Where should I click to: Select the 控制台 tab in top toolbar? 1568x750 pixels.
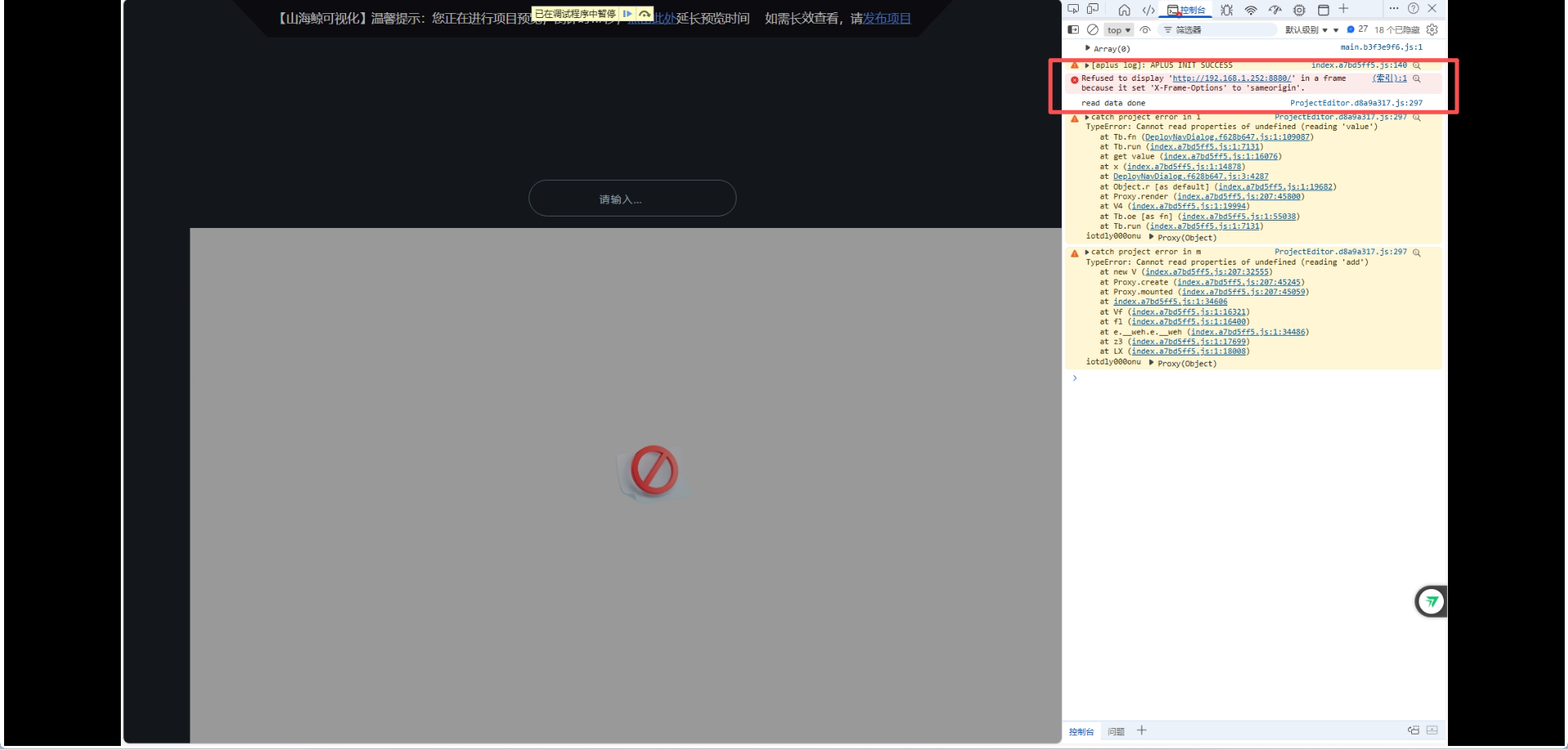tap(1187, 10)
